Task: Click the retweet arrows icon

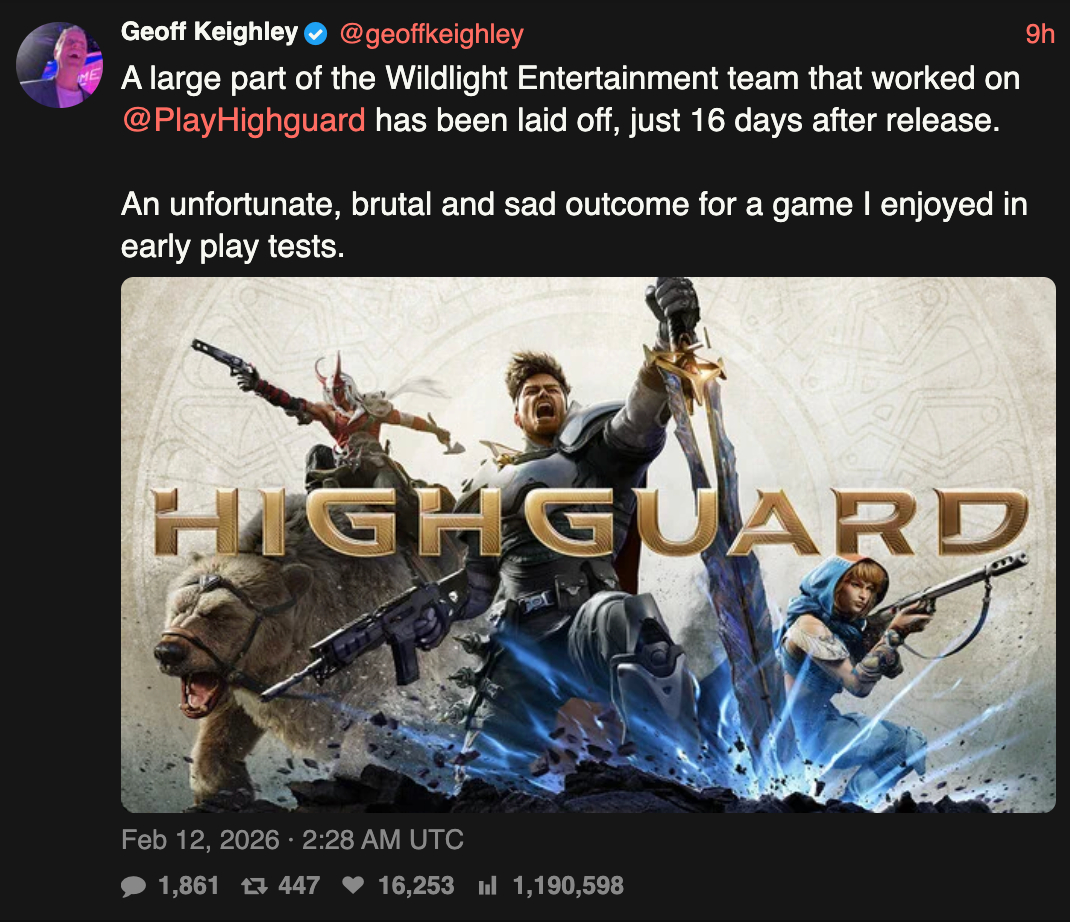Action: coord(255,886)
